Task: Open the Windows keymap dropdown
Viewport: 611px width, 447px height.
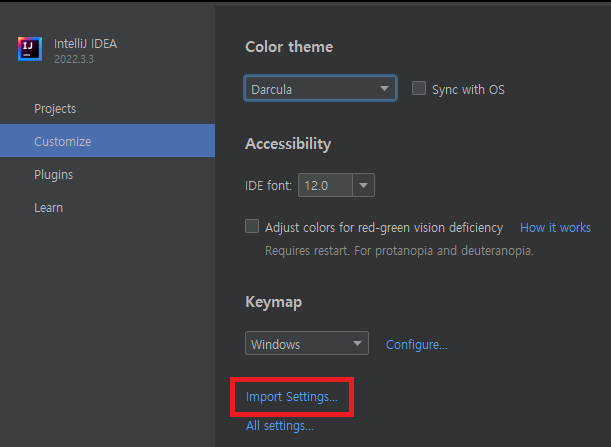Action: (307, 343)
